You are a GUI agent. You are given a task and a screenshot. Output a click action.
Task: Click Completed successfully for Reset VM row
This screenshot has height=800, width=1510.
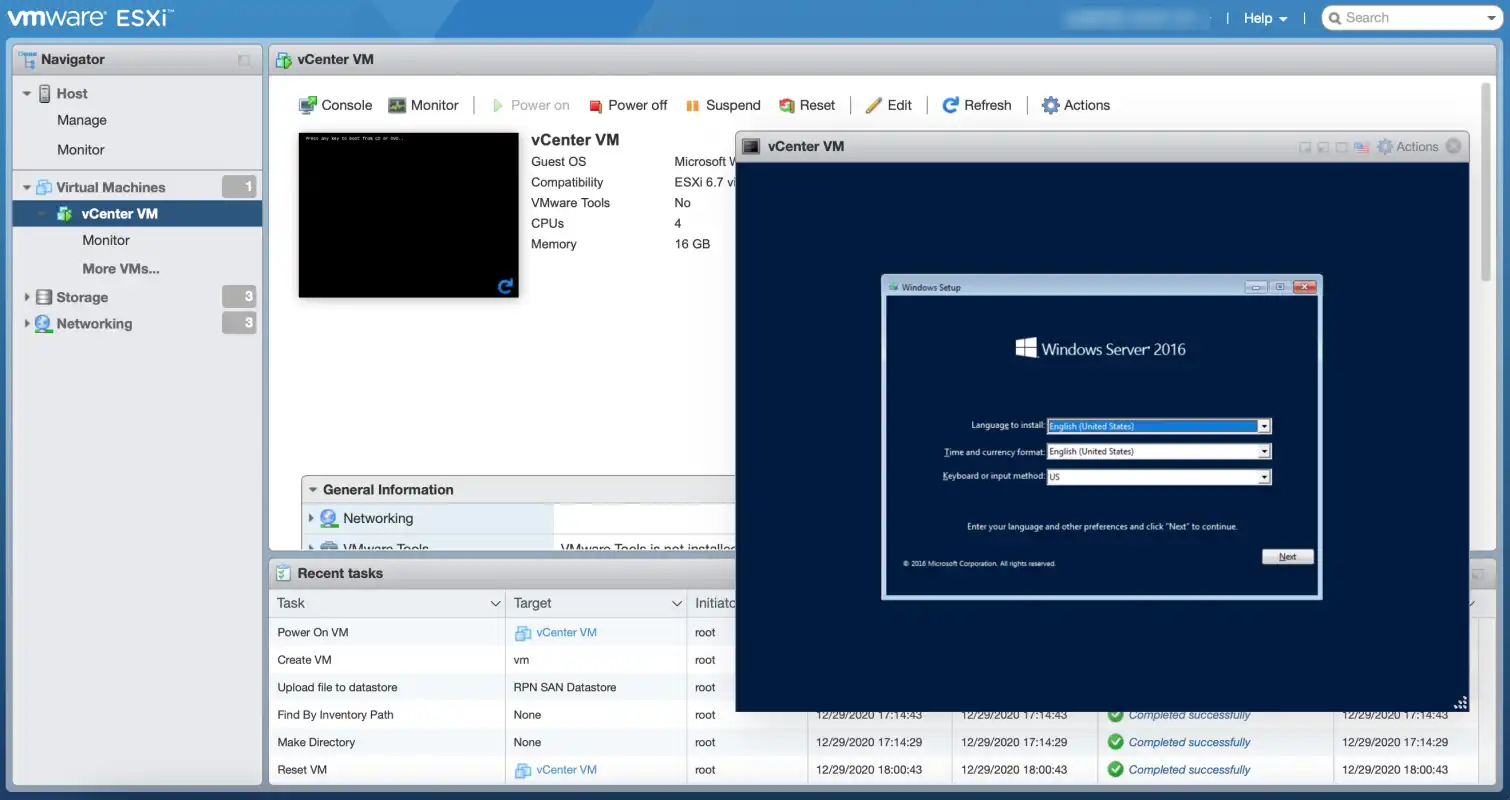[1189, 770]
